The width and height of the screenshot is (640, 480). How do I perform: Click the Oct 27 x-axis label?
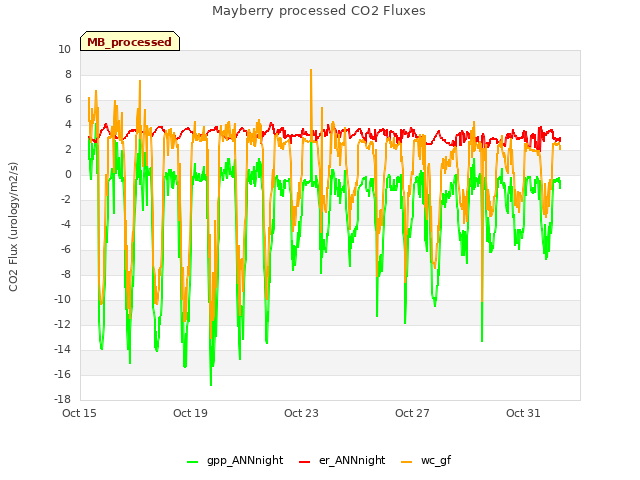(412, 413)
